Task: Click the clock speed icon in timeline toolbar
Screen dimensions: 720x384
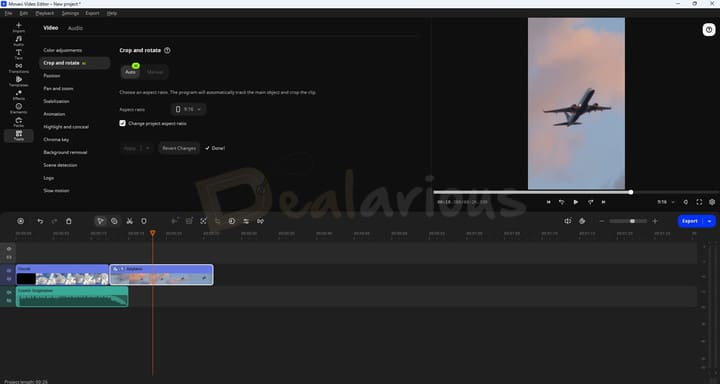Action: (232, 221)
